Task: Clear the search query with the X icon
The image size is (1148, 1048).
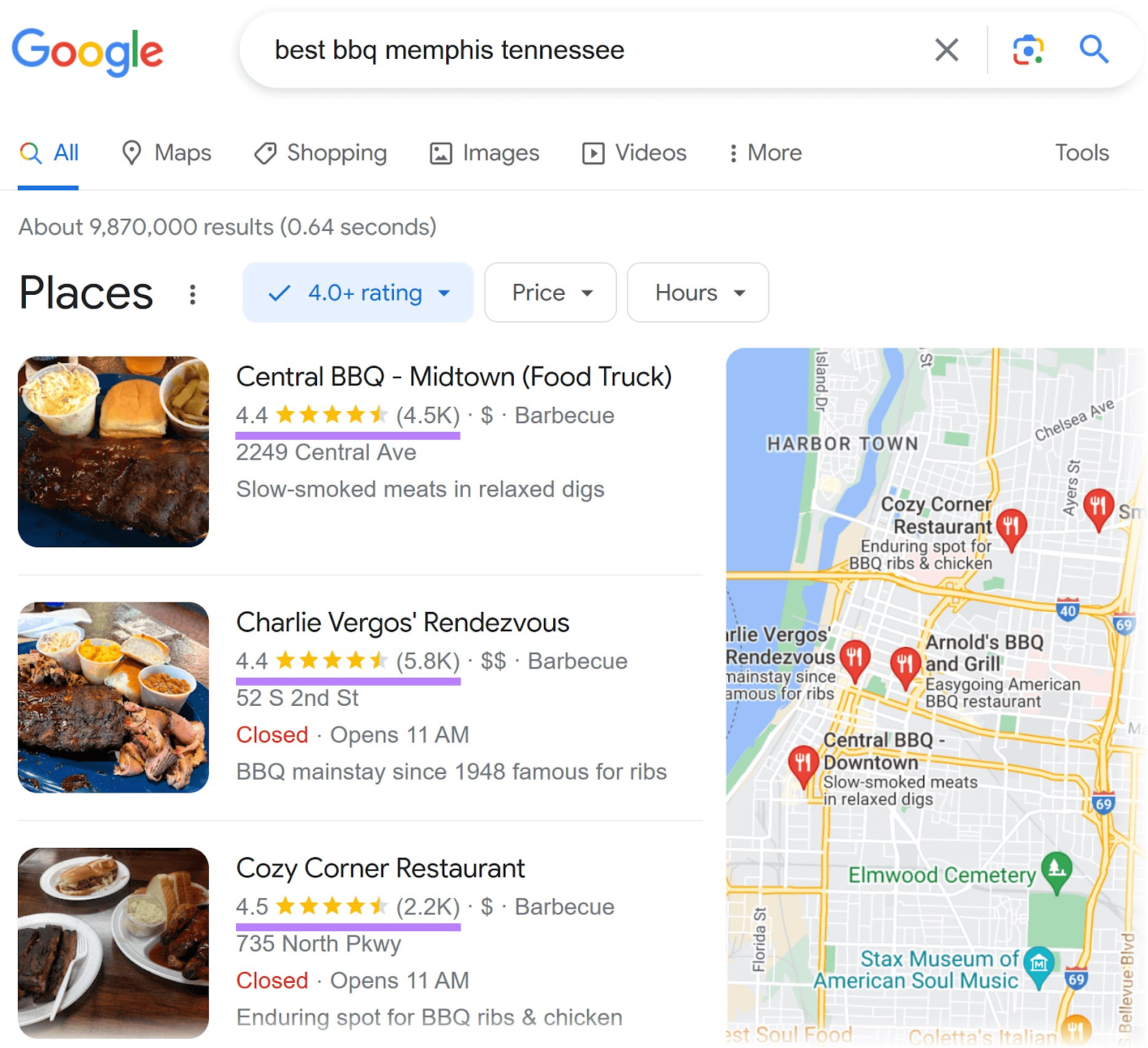Action: [x=946, y=50]
